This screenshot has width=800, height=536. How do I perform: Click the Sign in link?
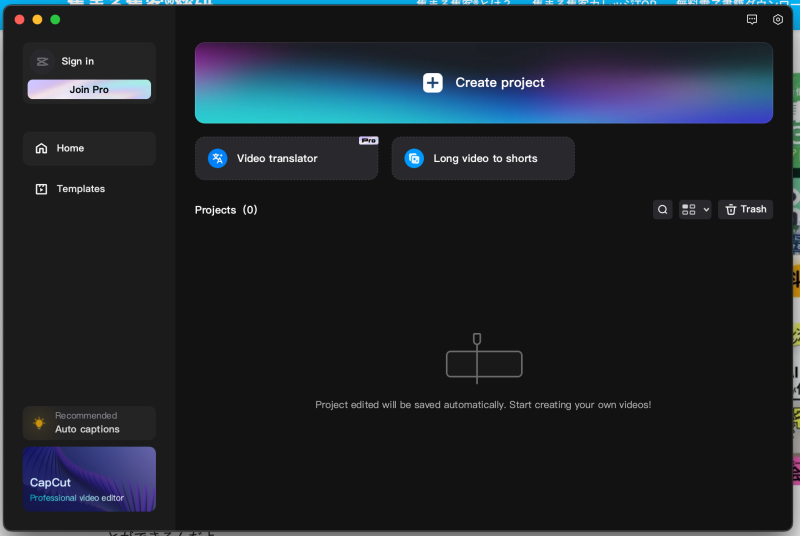[x=77, y=61]
